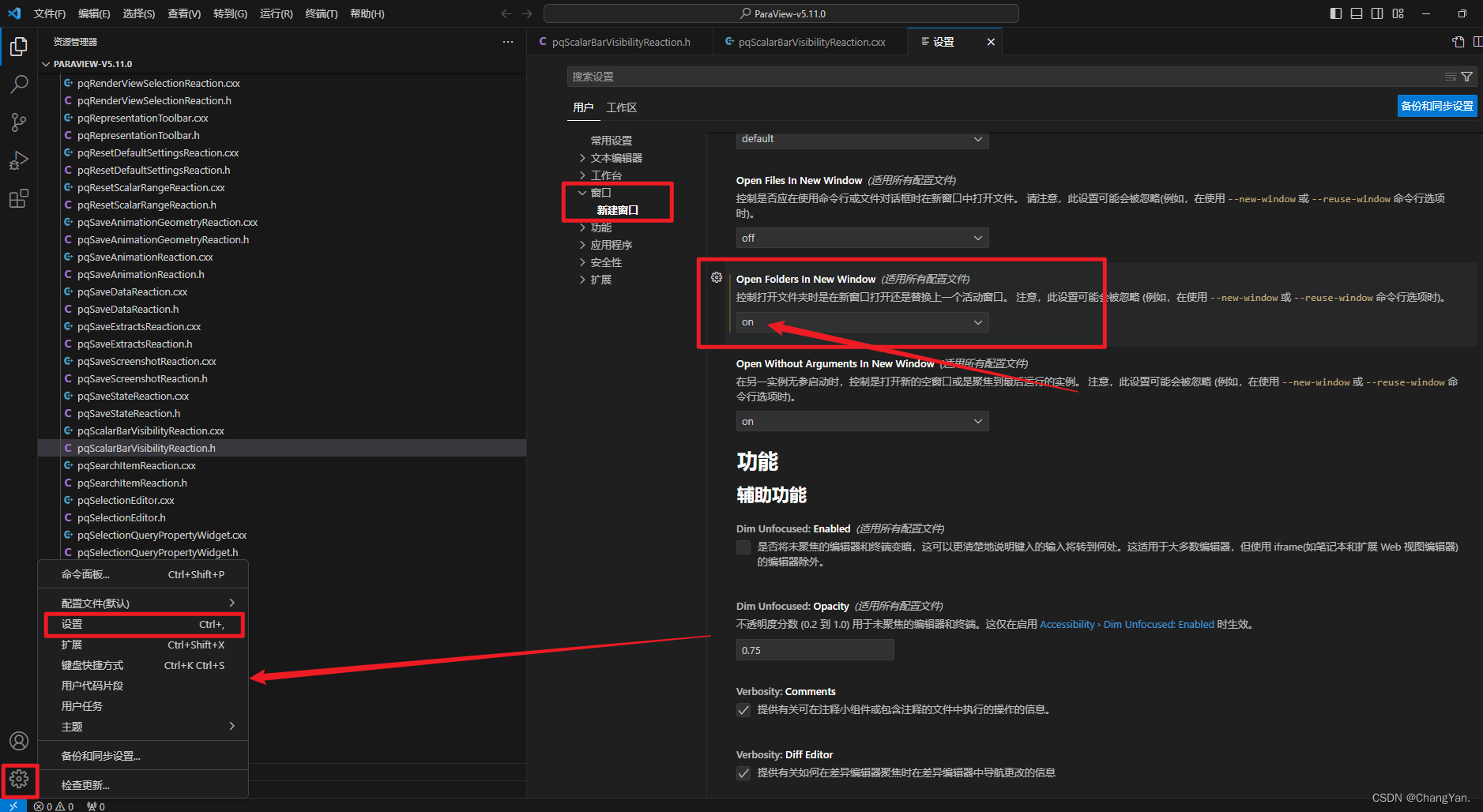The height and width of the screenshot is (812, 1483).
Task: Clear settings search input icon
Action: 1451,77
